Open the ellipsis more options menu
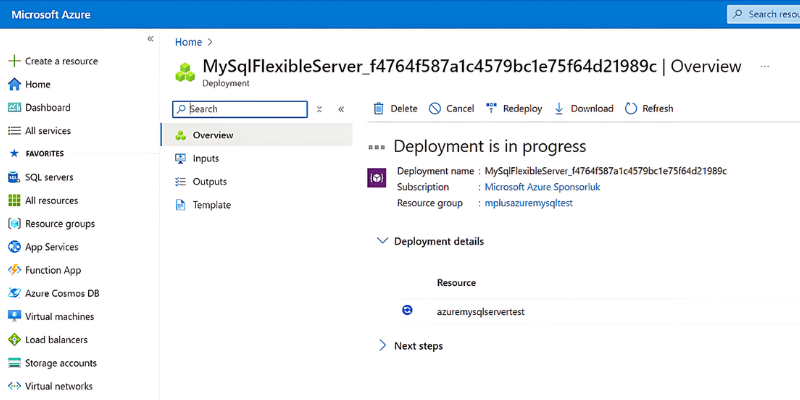Viewport: 800px width, 400px height. 764,66
